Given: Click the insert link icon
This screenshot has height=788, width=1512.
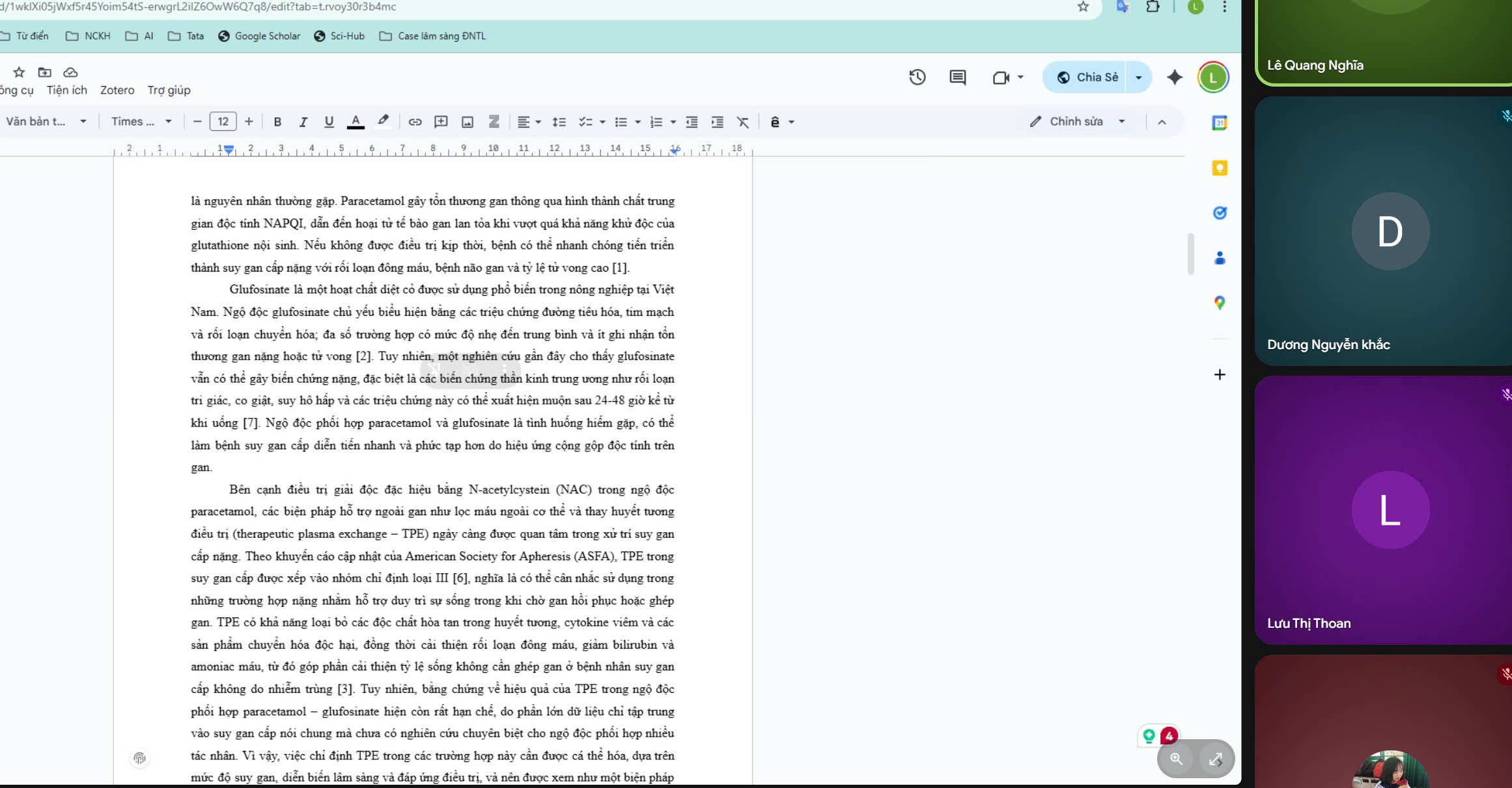Looking at the screenshot, I should 415,122.
